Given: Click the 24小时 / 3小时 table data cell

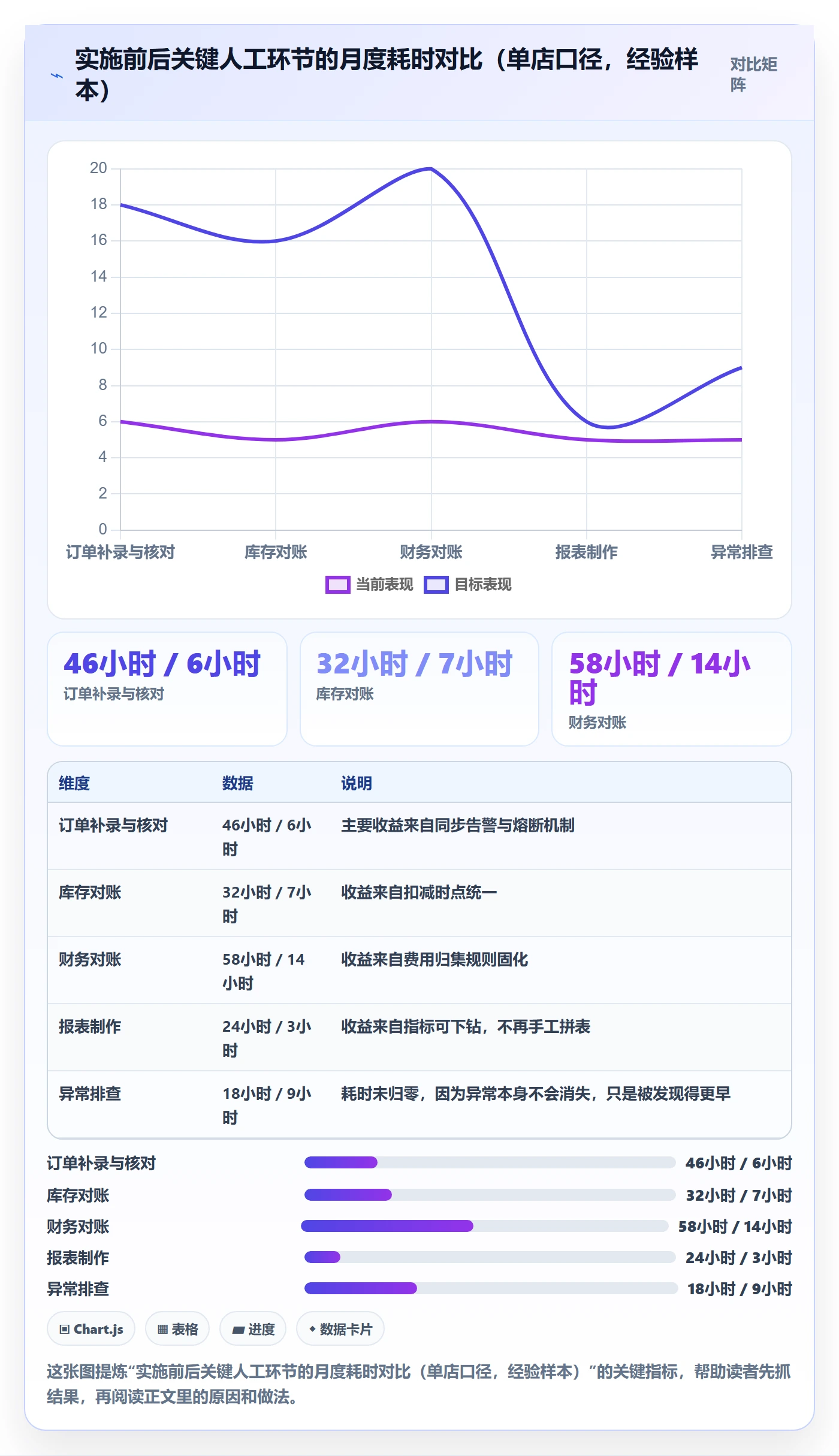Looking at the screenshot, I should [x=267, y=1038].
